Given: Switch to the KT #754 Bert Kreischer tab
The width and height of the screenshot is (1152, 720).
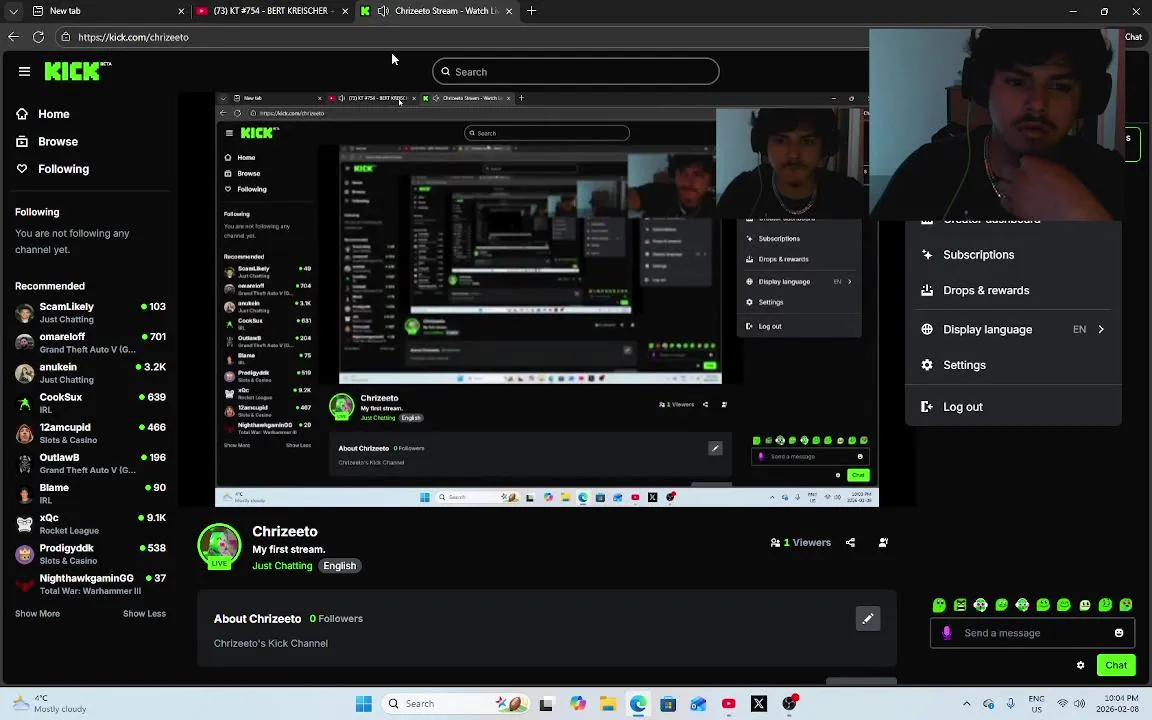Looking at the screenshot, I should click(272, 11).
